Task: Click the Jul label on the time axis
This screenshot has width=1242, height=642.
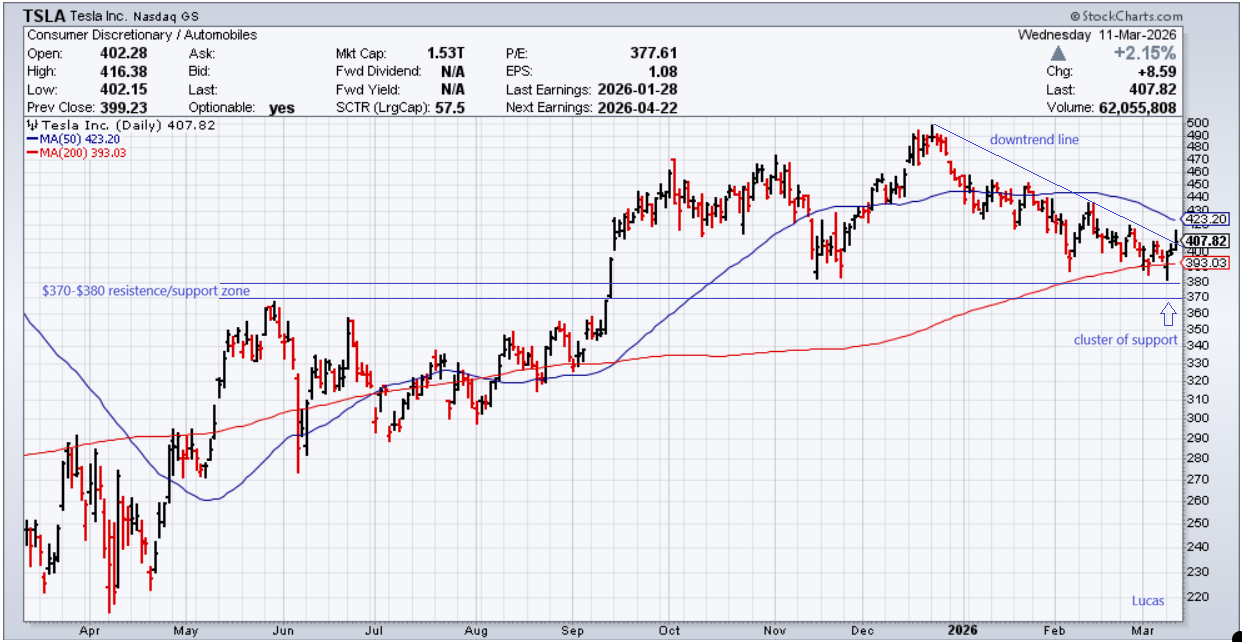Action: (x=375, y=631)
